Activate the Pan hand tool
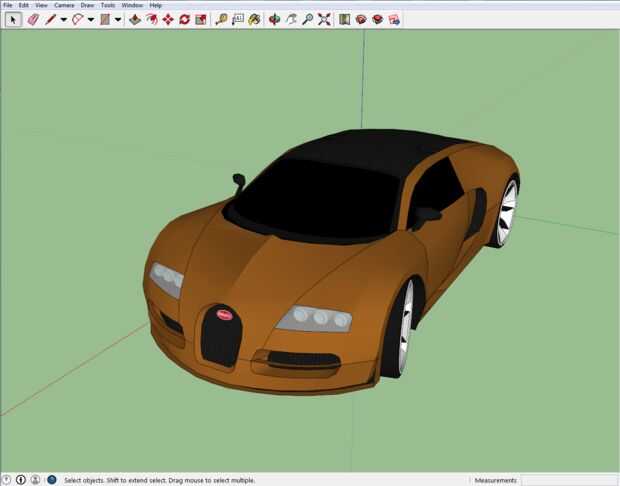 [291, 19]
